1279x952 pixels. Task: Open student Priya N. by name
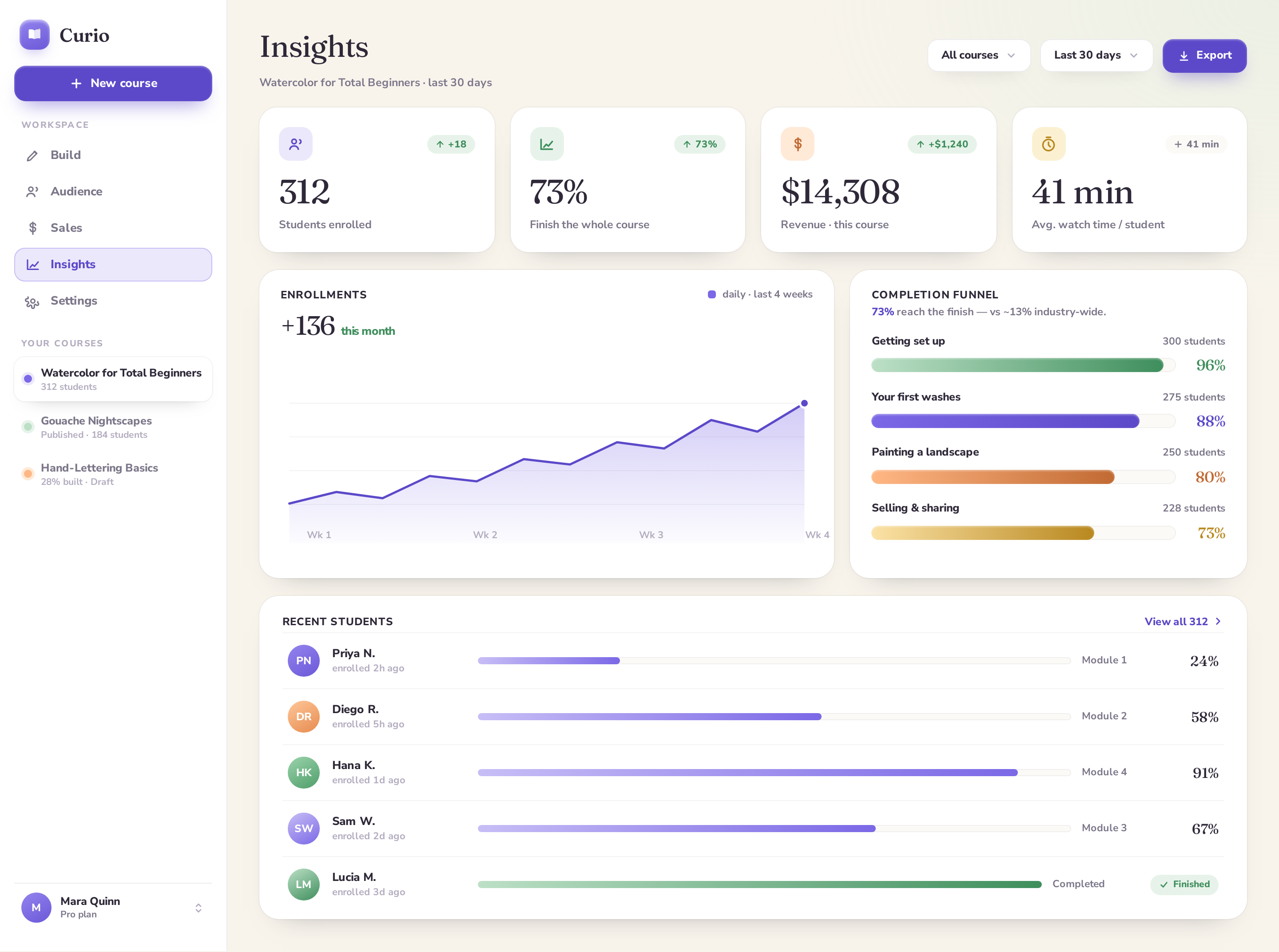[x=354, y=654]
